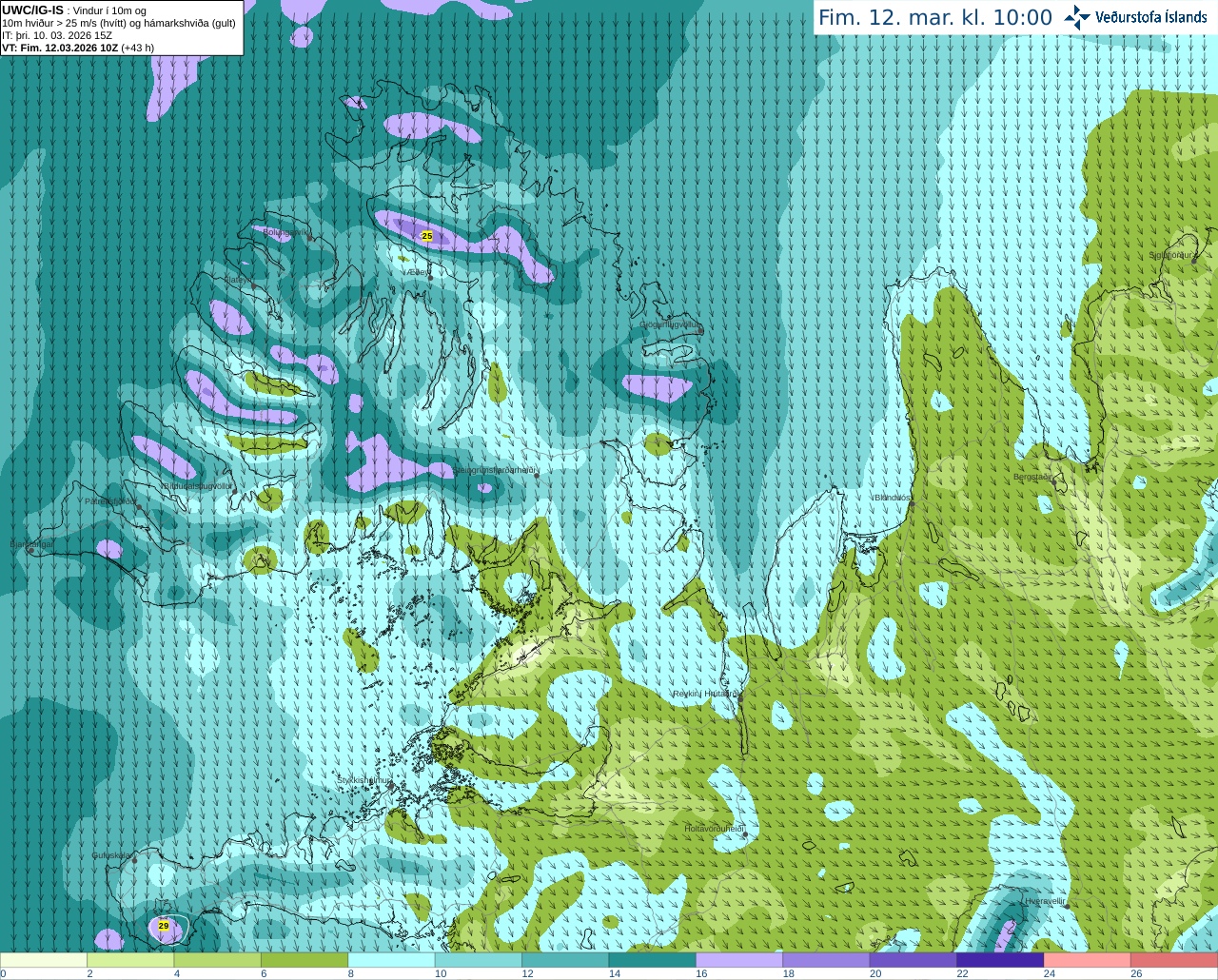This screenshot has height=980, width=1218.
Task: Select the 2–4 m/s legend color
Action: [130, 960]
